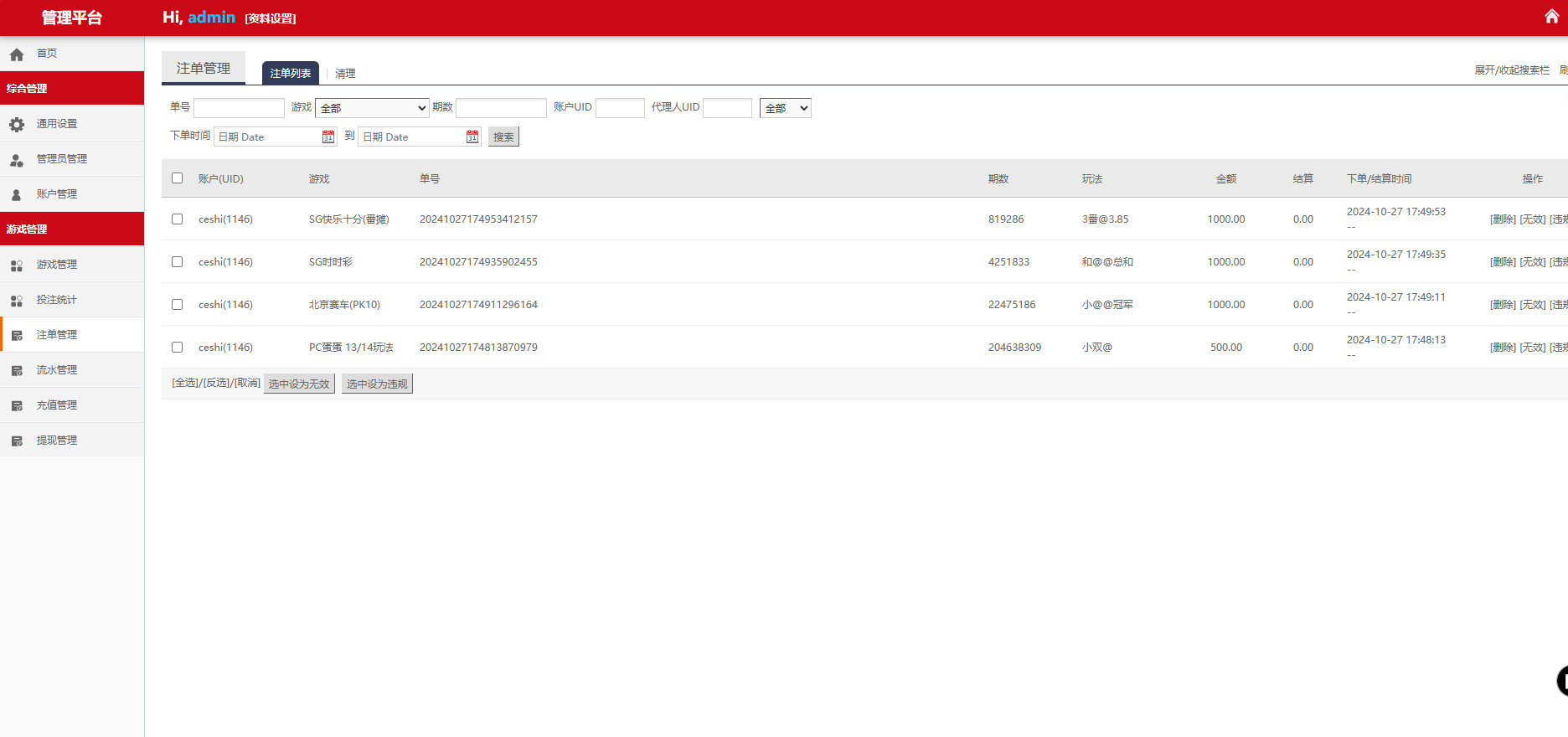Focus the 单号 input field
1568x737 pixels.
(239, 108)
